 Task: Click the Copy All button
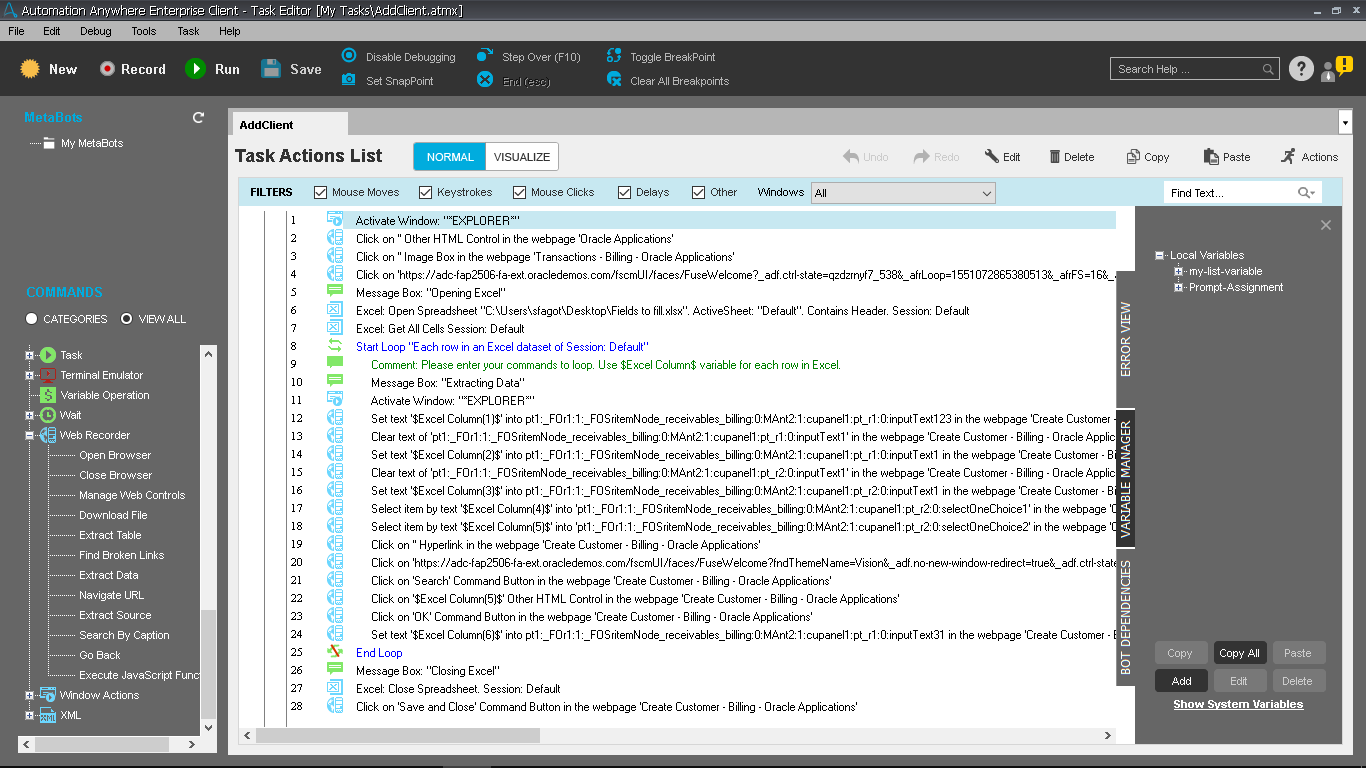[x=1239, y=653]
